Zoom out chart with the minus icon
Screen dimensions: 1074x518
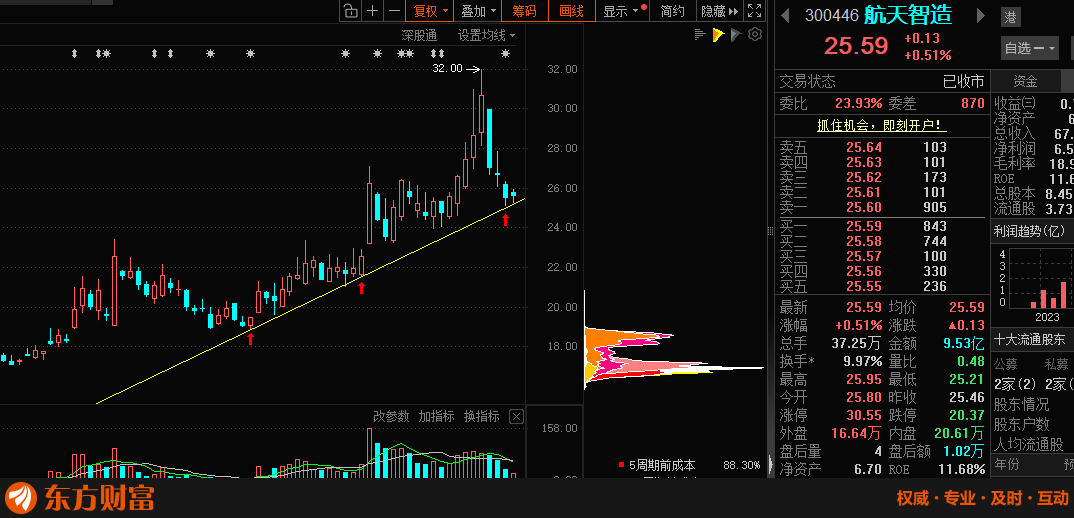[394, 10]
